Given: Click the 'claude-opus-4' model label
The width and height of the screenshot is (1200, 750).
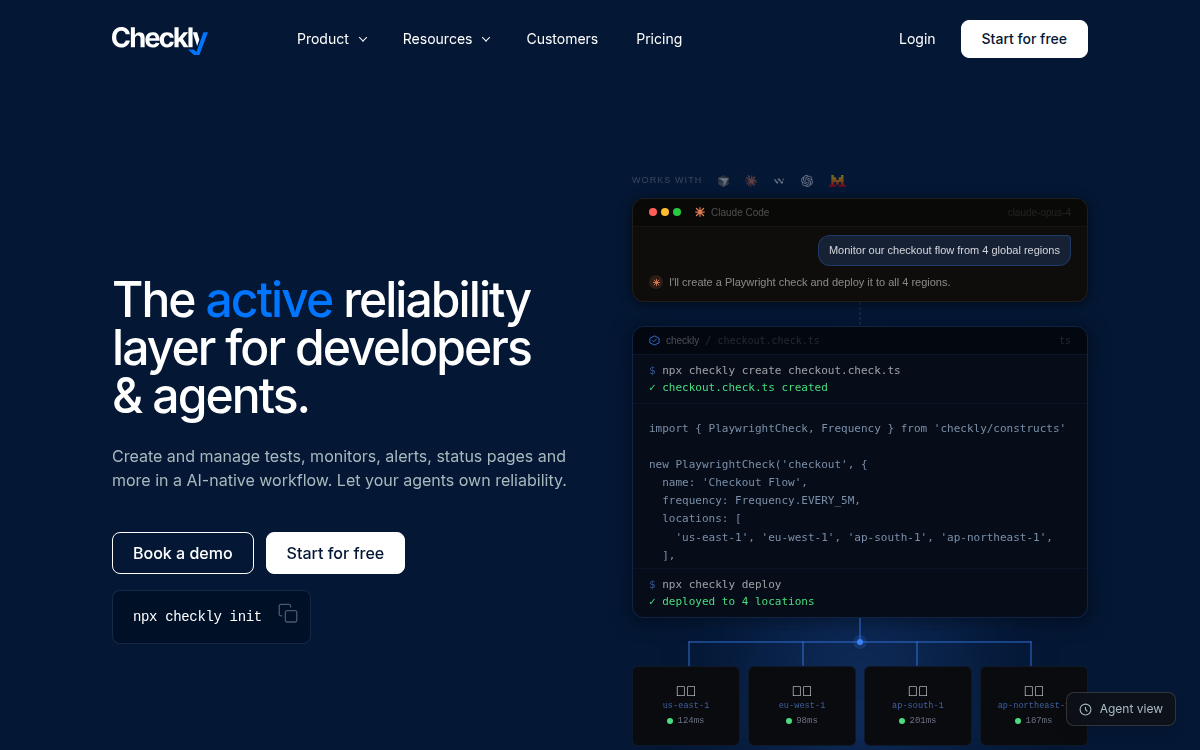Looking at the screenshot, I should click(1039, 212).
